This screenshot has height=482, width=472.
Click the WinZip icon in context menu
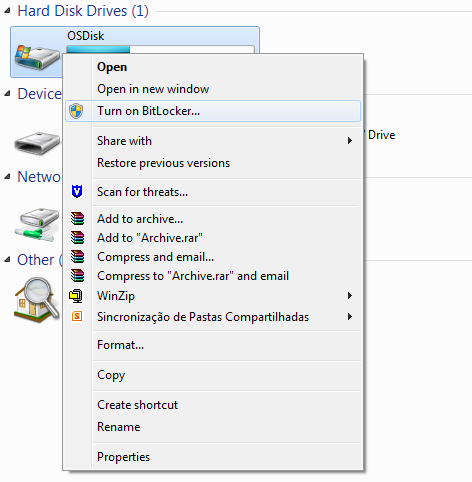click(76, 296)
